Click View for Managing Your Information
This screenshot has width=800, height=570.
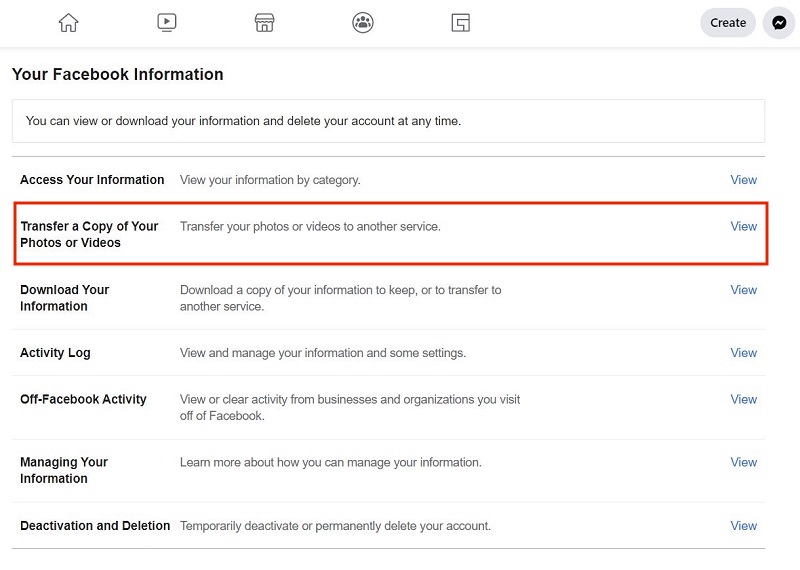point(743,462)
